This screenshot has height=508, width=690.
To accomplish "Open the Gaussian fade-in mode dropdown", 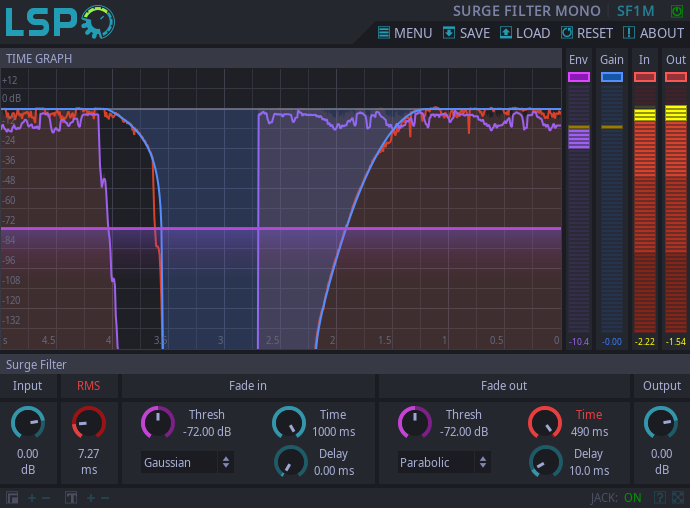I will (x=187, y=462).
